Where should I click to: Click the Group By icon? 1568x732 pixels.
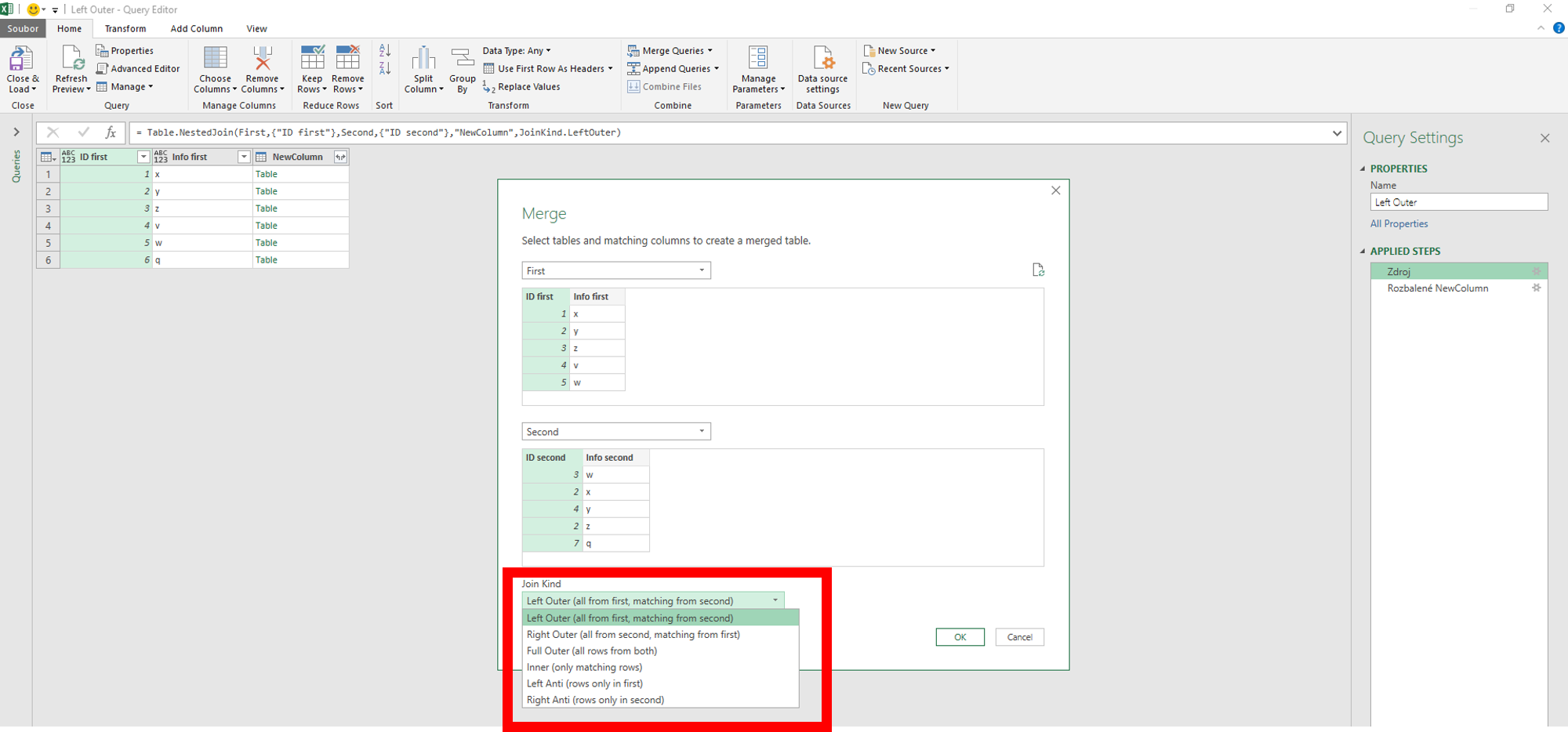click(x=462, y=59)
